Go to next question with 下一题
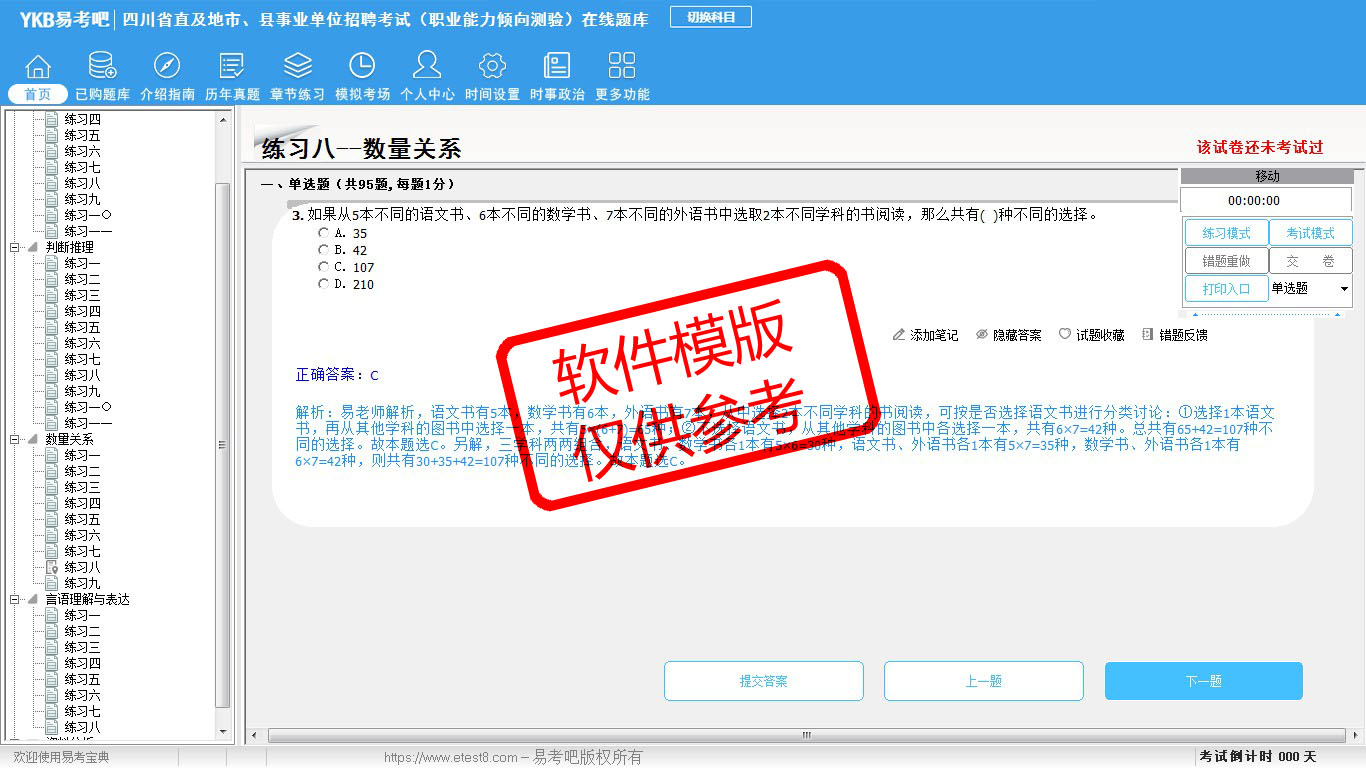The width and height of the screenshot is (1366, 768). tap(1203, 681)
